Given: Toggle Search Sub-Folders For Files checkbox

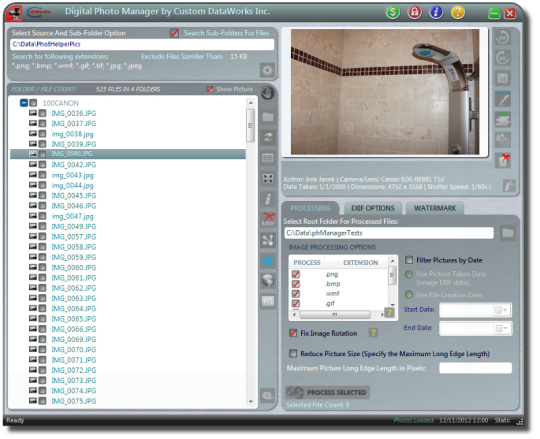Looking at the screenshot, I should (x=174, y=33).
